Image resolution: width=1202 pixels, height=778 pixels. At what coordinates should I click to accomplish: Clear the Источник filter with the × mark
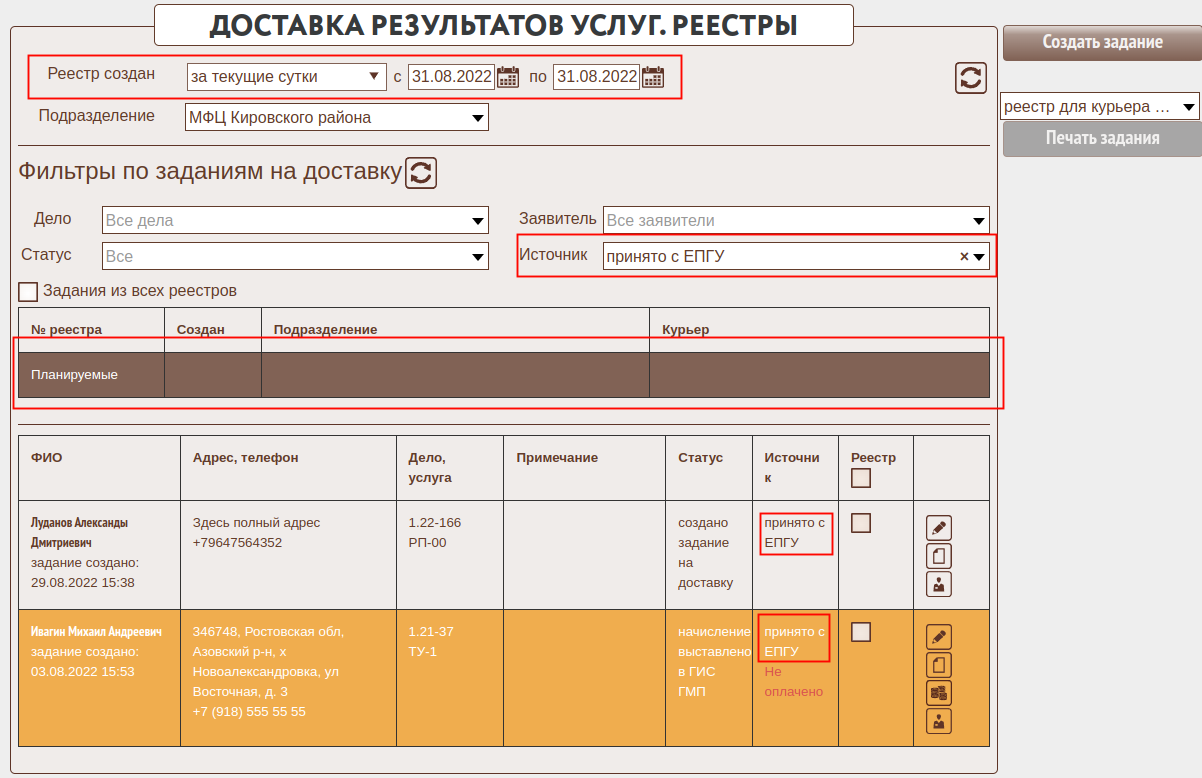coord(964,257)
